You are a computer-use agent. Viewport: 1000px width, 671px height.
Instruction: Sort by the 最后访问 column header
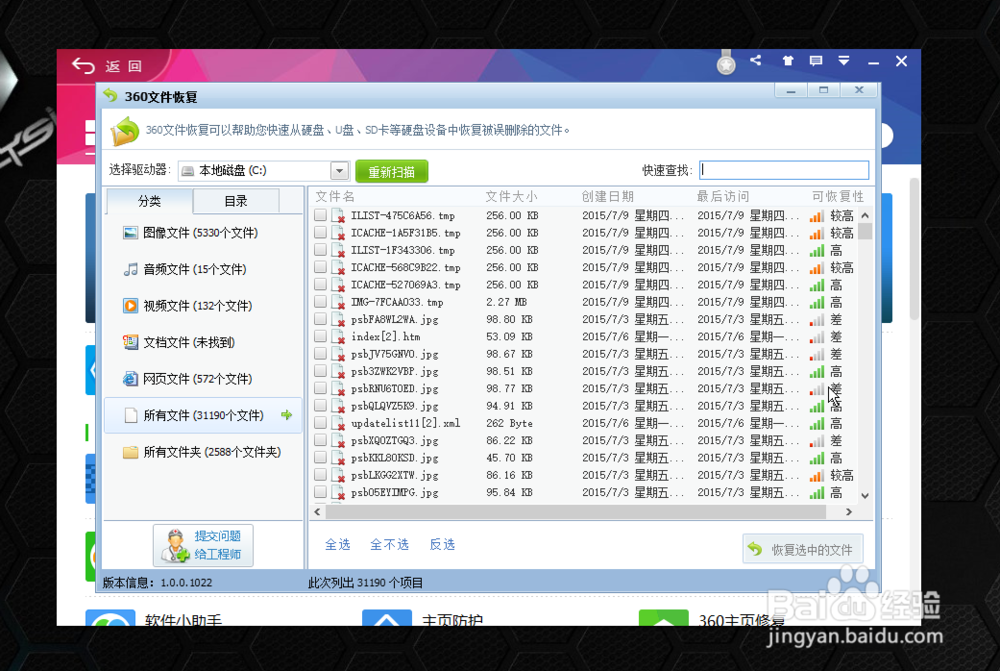click(x=723, y=196)
